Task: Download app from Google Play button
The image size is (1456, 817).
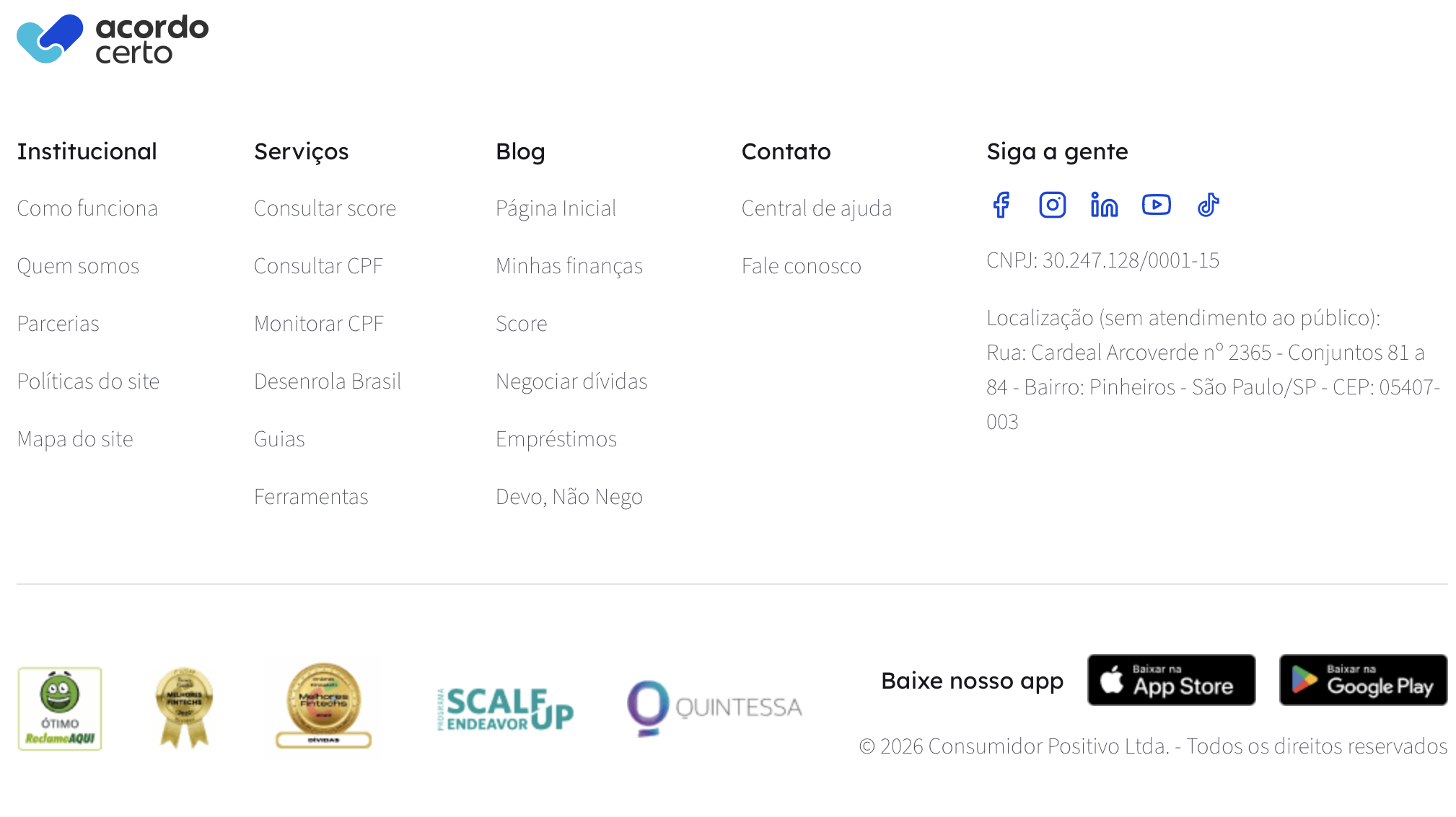Action: click(x=1363, y=680)
